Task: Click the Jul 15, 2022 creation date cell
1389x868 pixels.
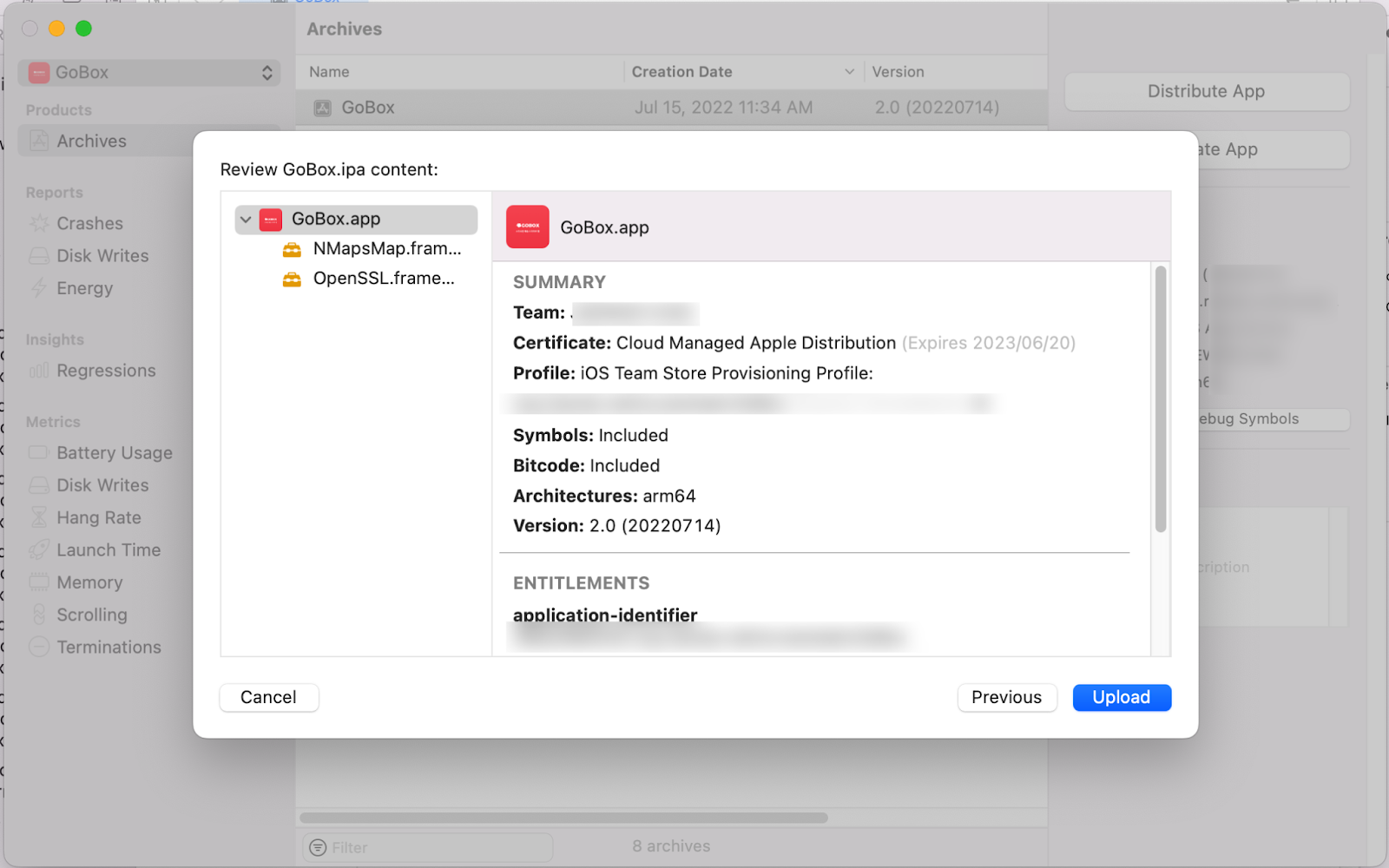Action: tap(723, 108)
